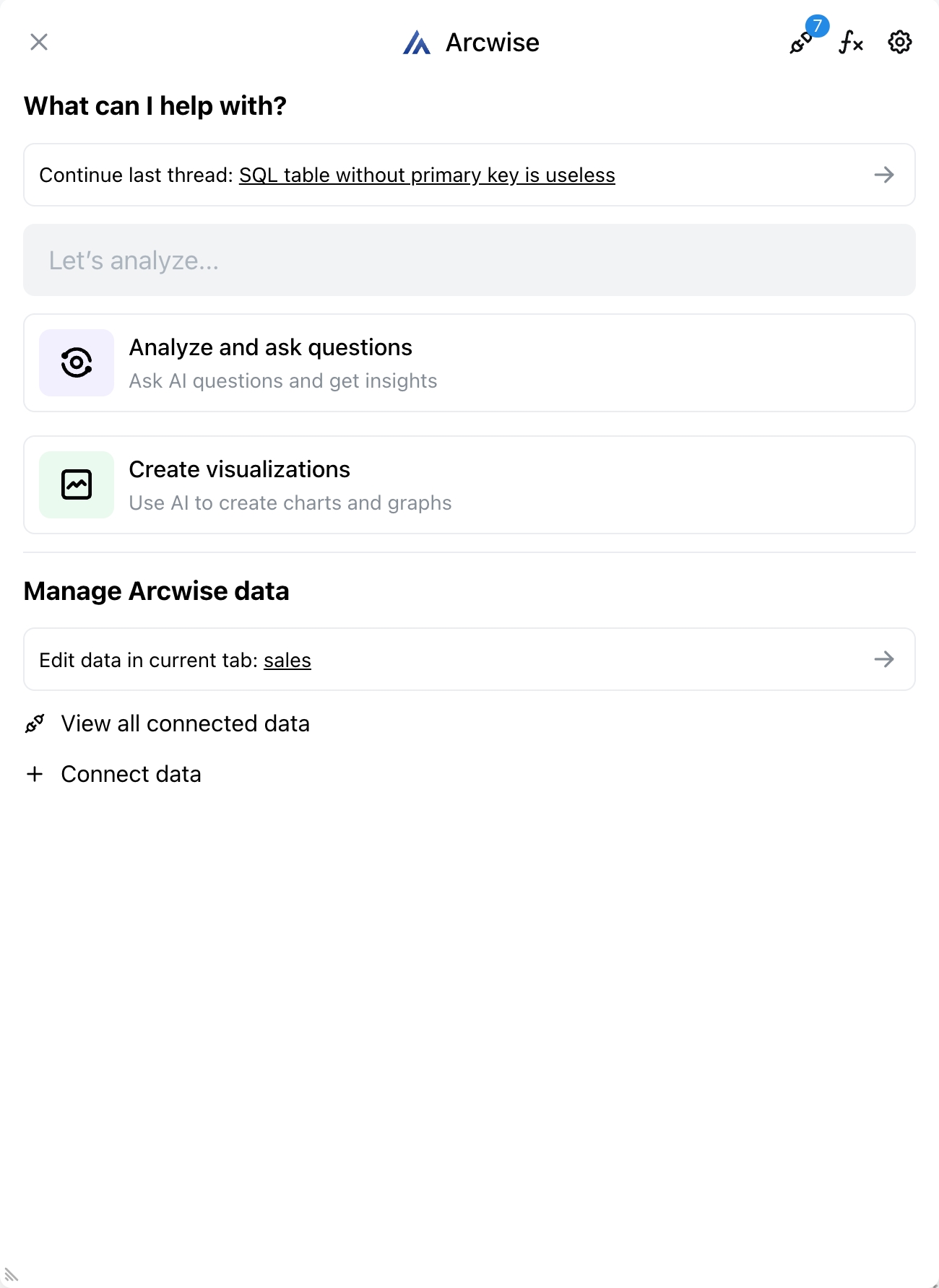Screen dimensions: 939x1288
Task: Click Connect data
Action: click(131, 774)
